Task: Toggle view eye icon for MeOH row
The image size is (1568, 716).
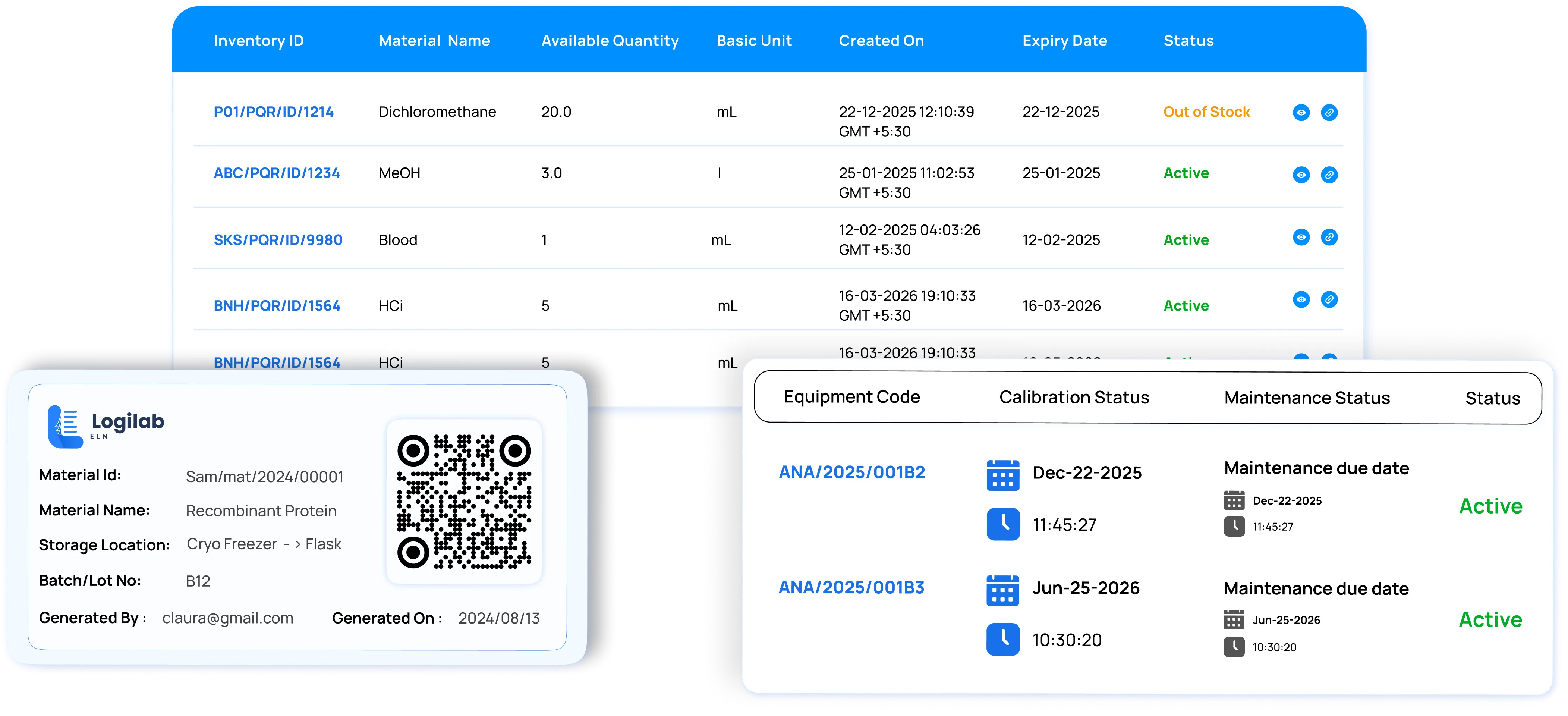Action: 1301,175
